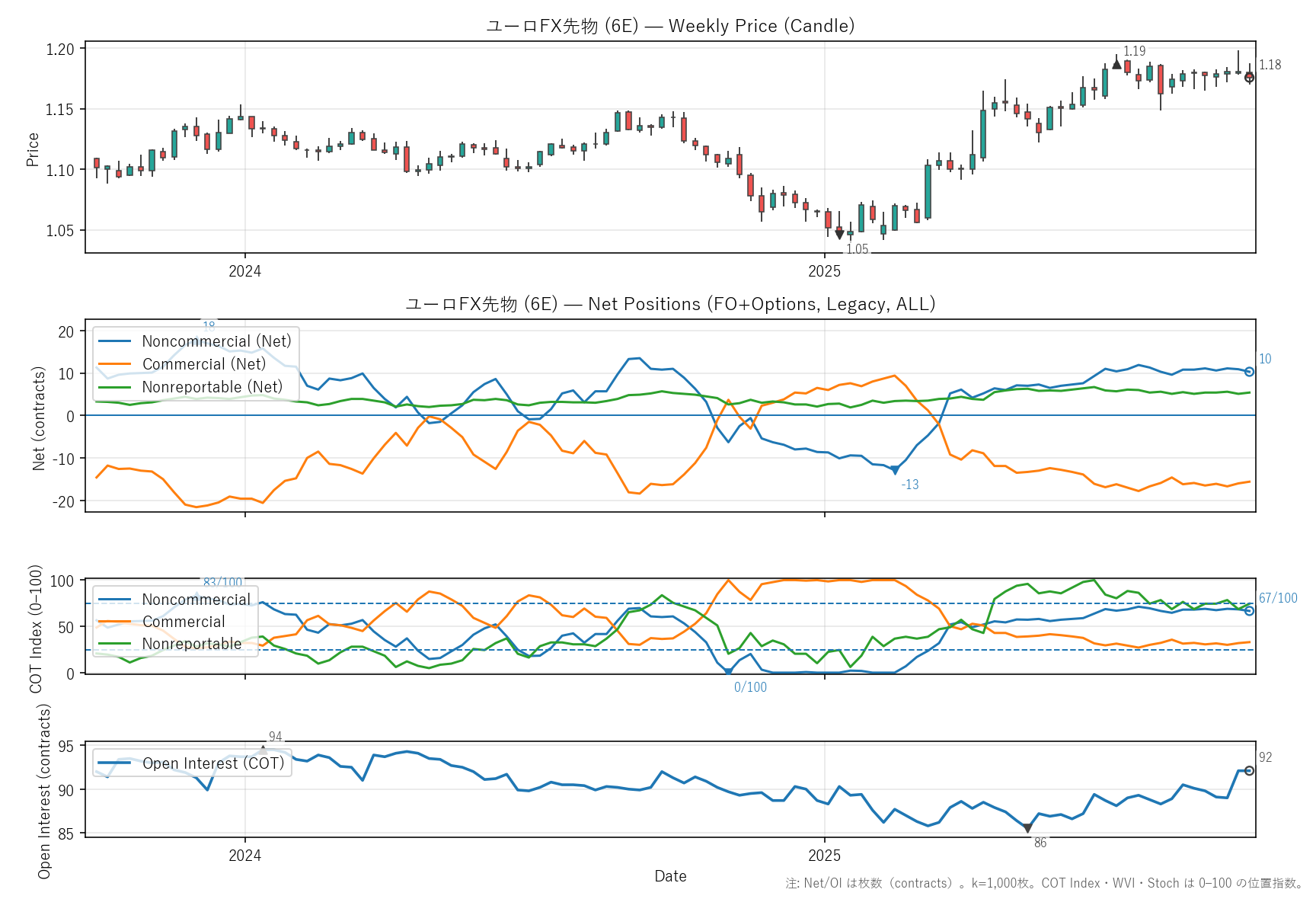Select the latest COT Index circle at 67/100

coord(1249,611)
